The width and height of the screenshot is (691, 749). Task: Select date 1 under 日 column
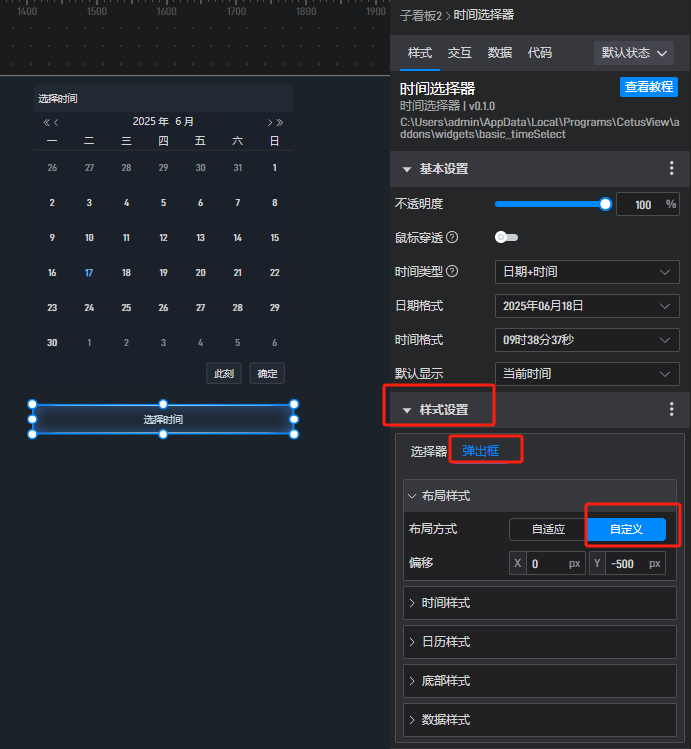[275, 168]
